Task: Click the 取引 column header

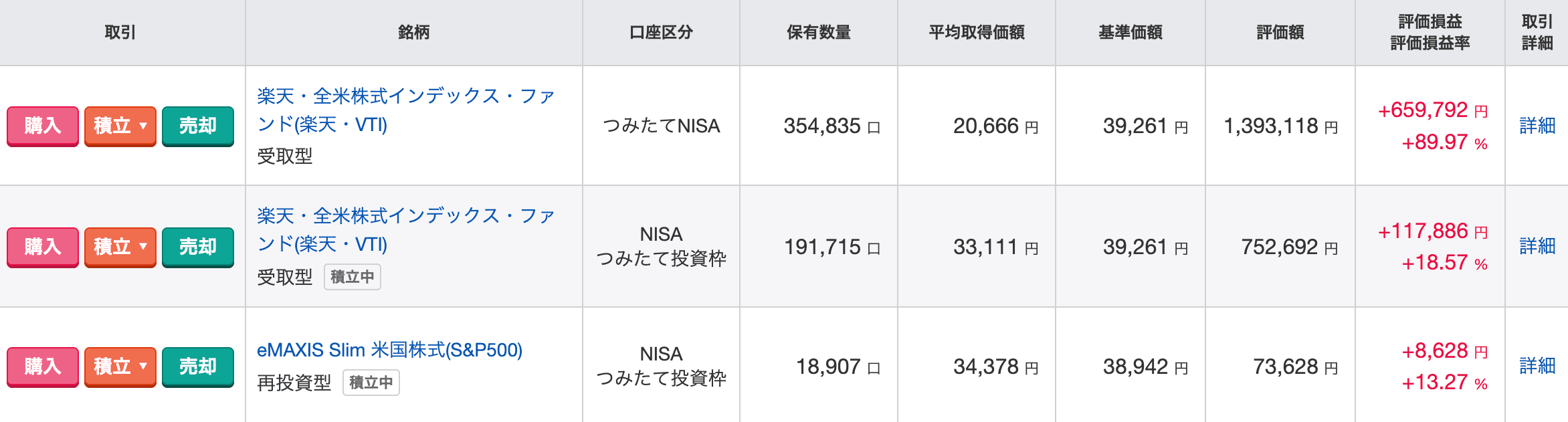Action: pos(120,31)
